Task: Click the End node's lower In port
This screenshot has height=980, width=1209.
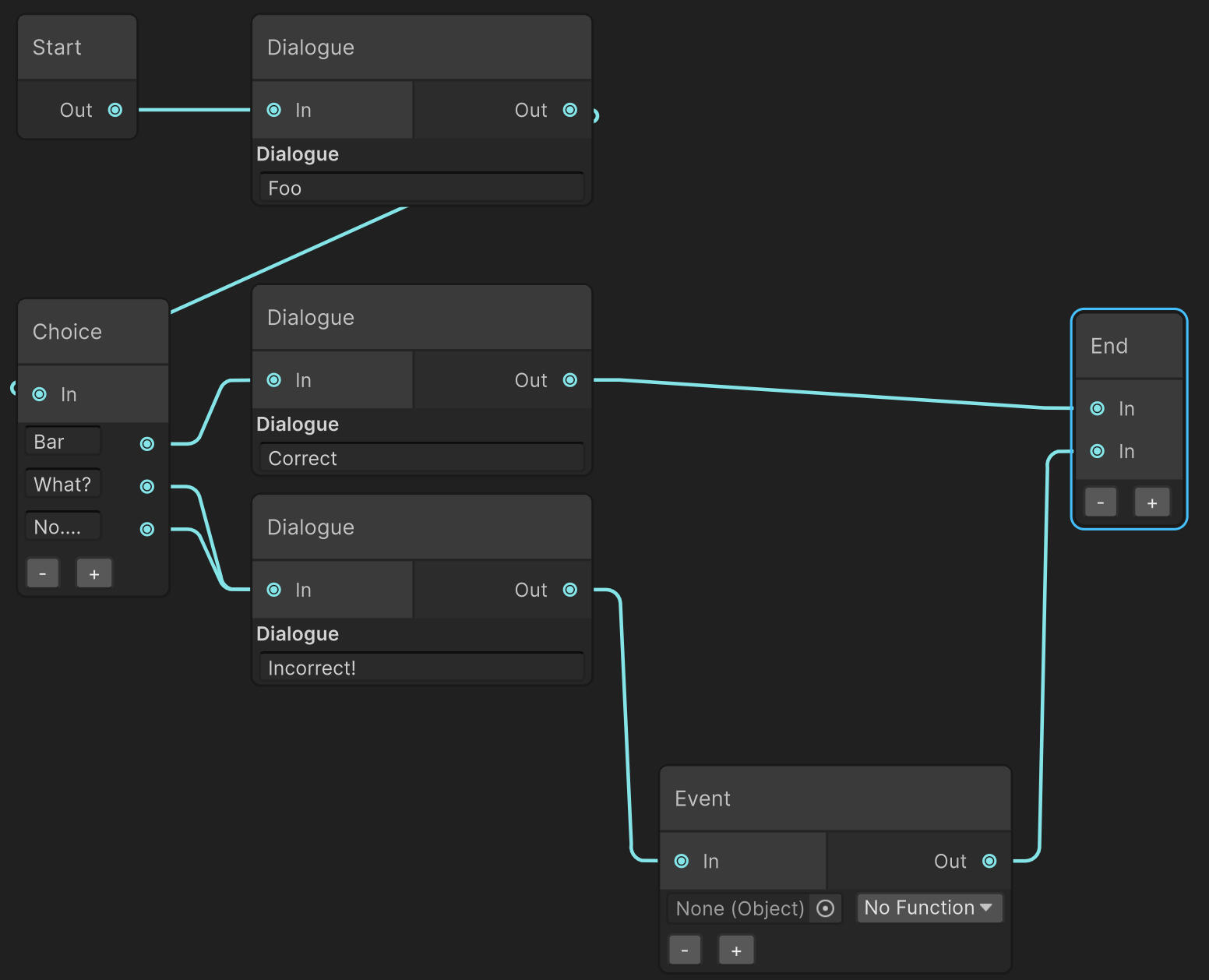Action: [x=1098, y=451]
